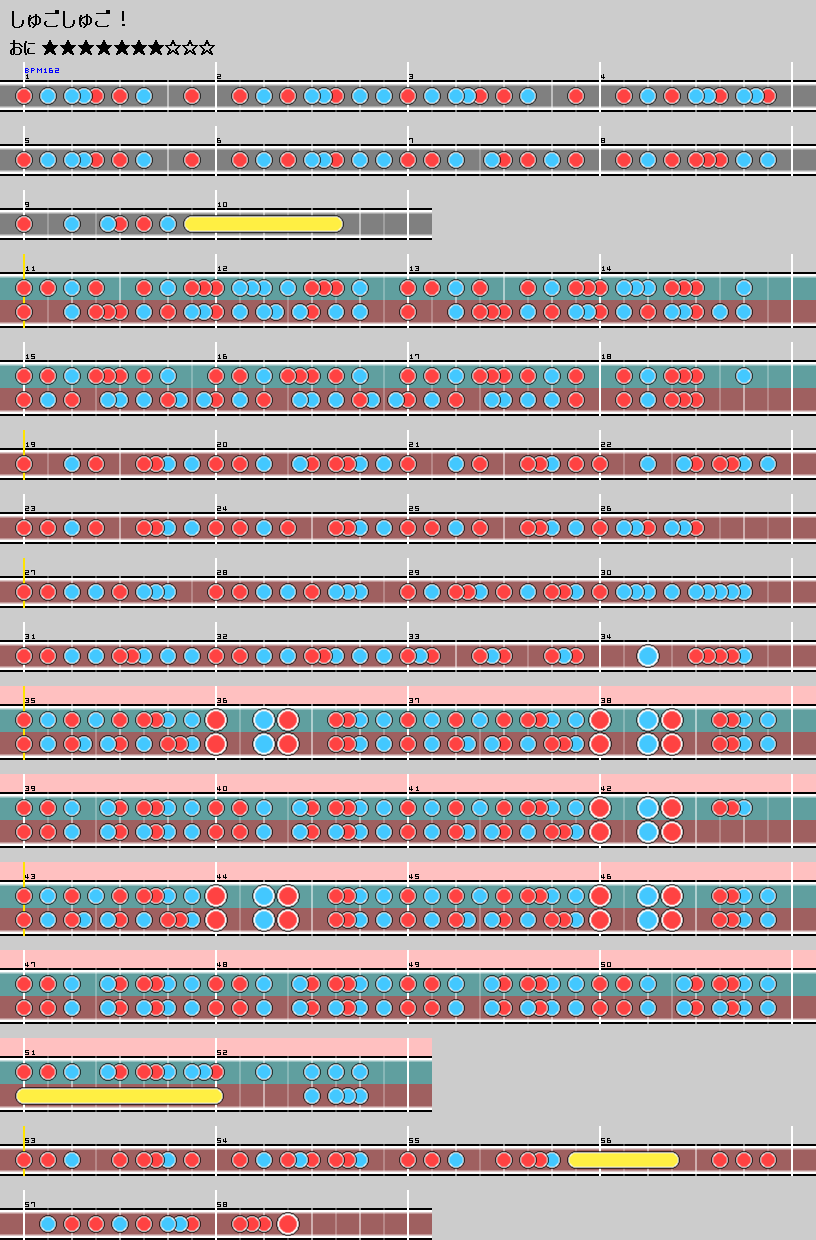The image size is (816, 1240).
Task: Click the measure 19 number label
Action: click(x=30, y=445)
